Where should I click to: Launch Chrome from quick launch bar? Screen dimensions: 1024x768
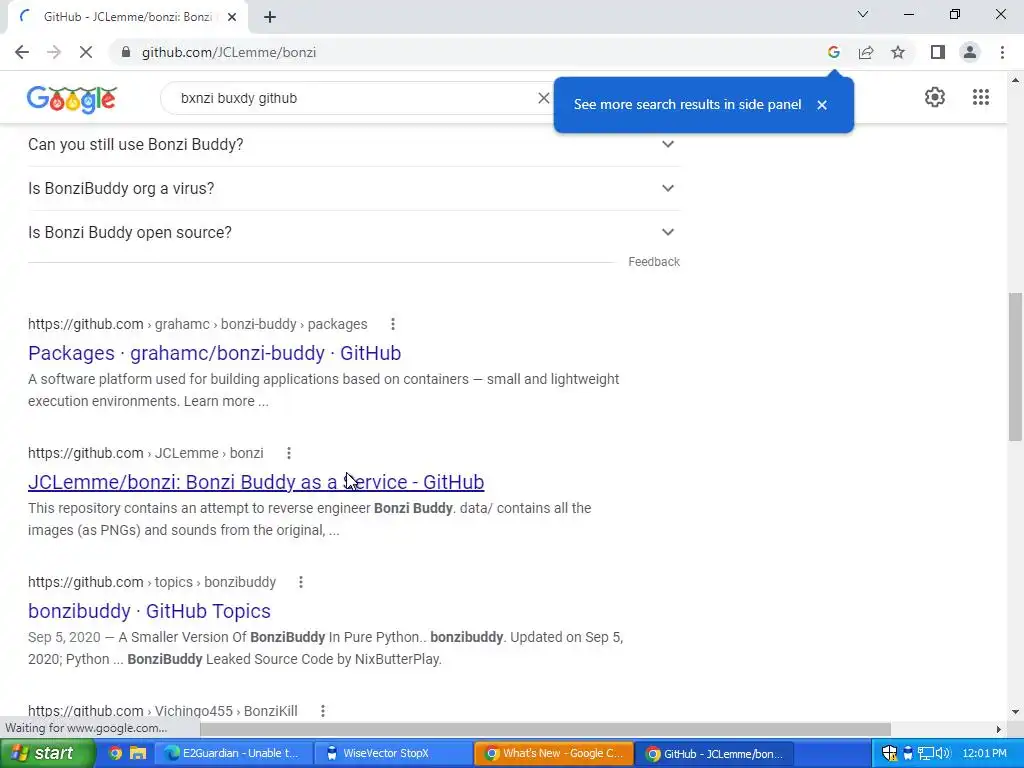pyautogui.click(x=115, y=753)
